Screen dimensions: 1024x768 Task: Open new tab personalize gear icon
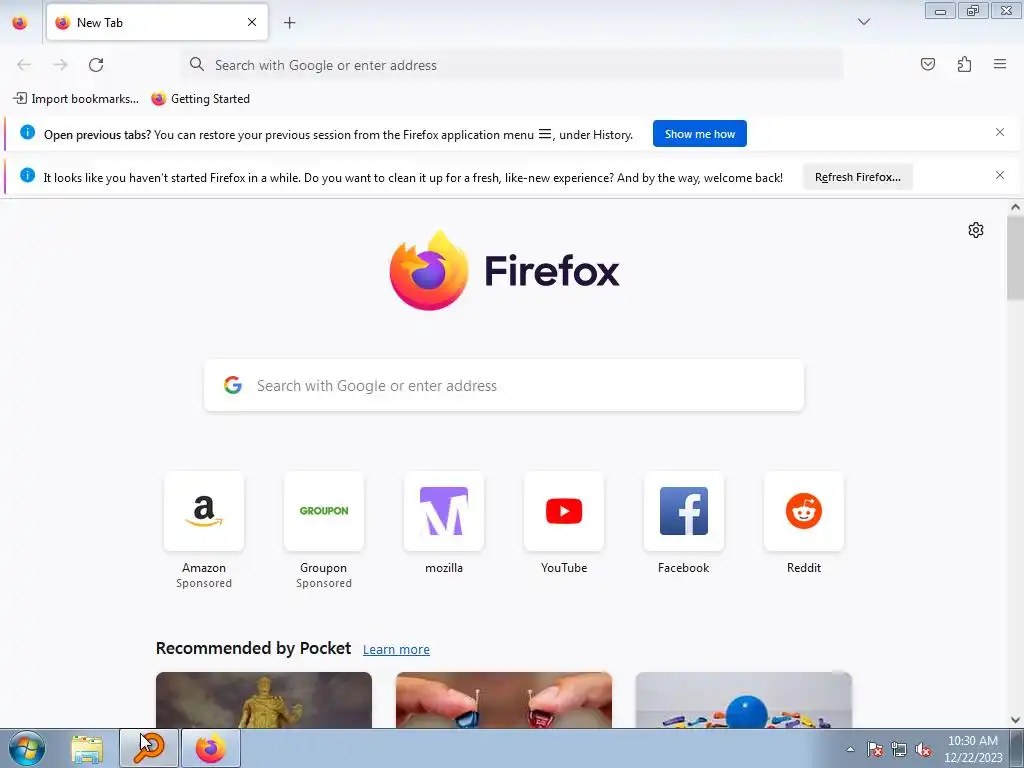(975, 230)
